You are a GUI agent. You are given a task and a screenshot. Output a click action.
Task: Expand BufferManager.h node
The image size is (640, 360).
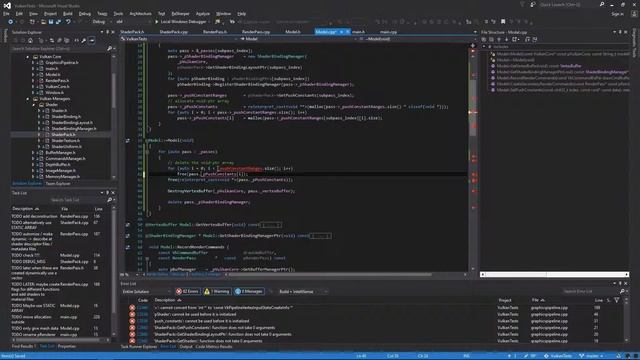point(33,153)
